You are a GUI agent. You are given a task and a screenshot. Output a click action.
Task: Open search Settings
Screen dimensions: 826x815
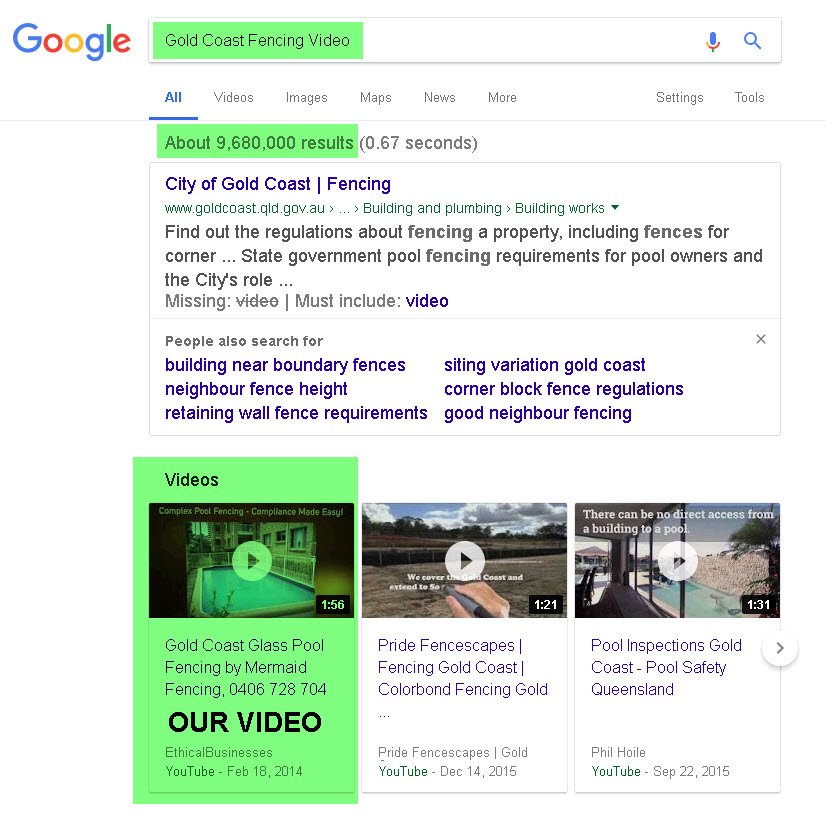click(680, 97)
